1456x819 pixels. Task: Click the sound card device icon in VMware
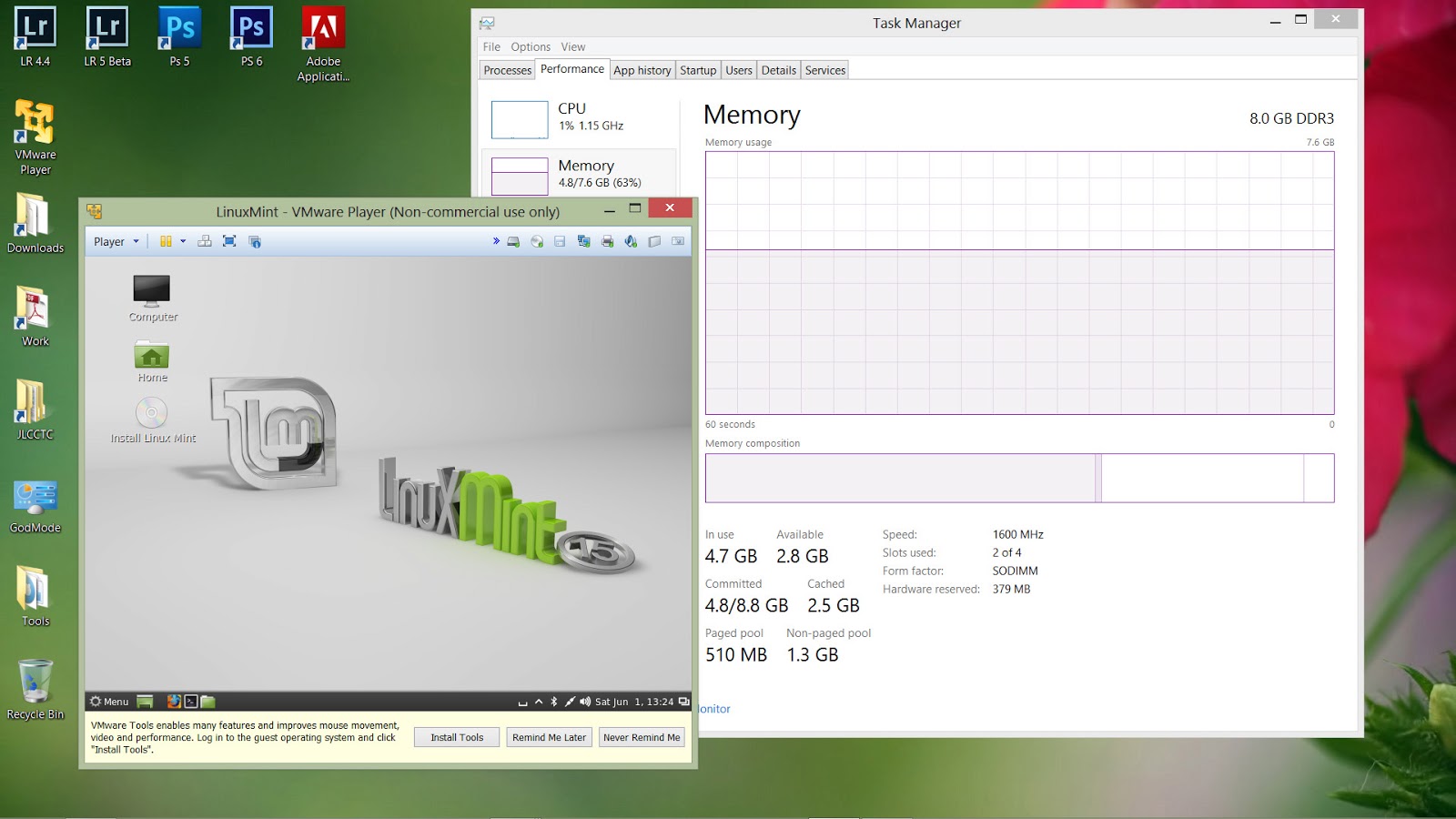631,241
